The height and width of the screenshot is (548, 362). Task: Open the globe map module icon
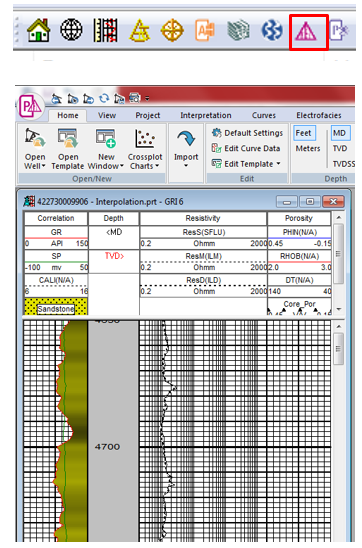click(x=71, y=30)
